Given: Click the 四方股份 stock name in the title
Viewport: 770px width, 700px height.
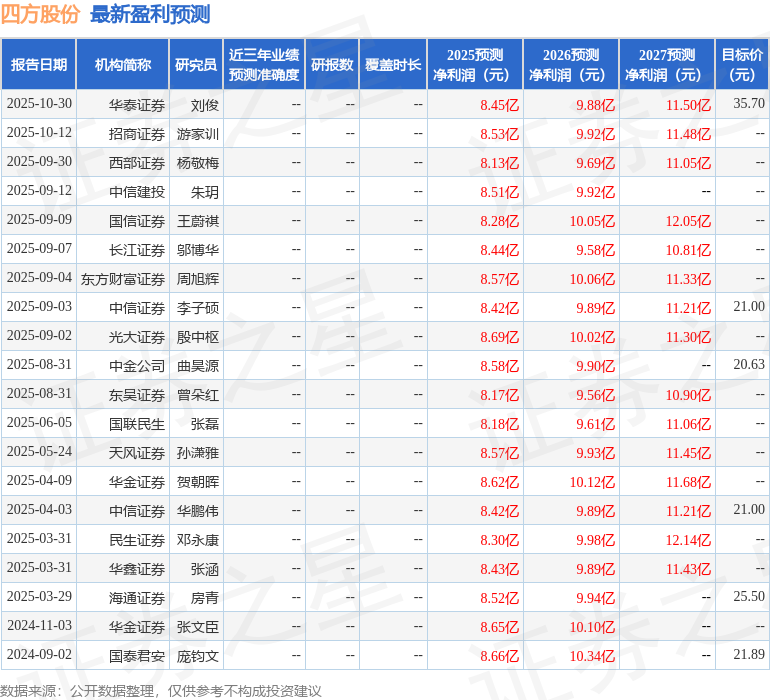Looking at the screenshot, I should click(x=41, y=14).
